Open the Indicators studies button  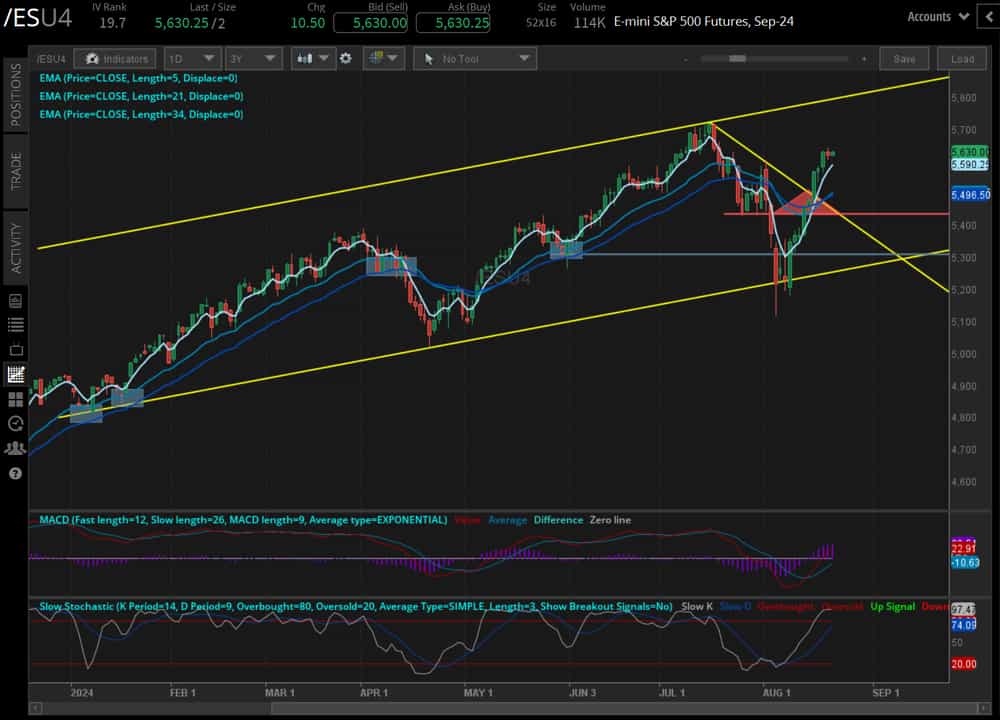pyautogui.click(x=115, y=59)
